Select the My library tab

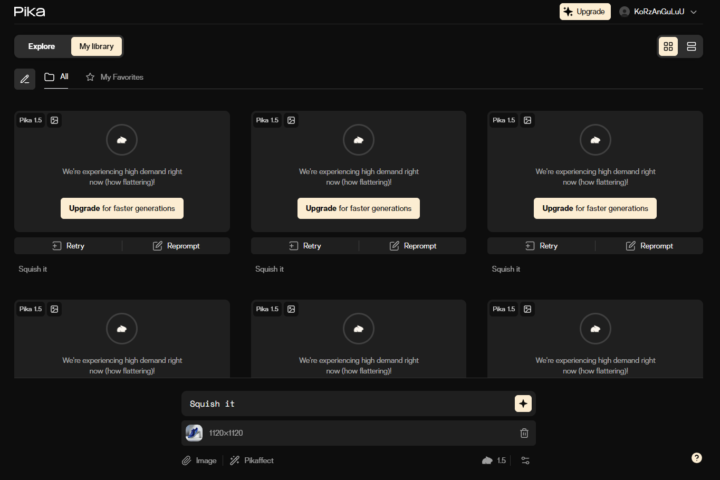pyautogui.click(x=96, y=46)
